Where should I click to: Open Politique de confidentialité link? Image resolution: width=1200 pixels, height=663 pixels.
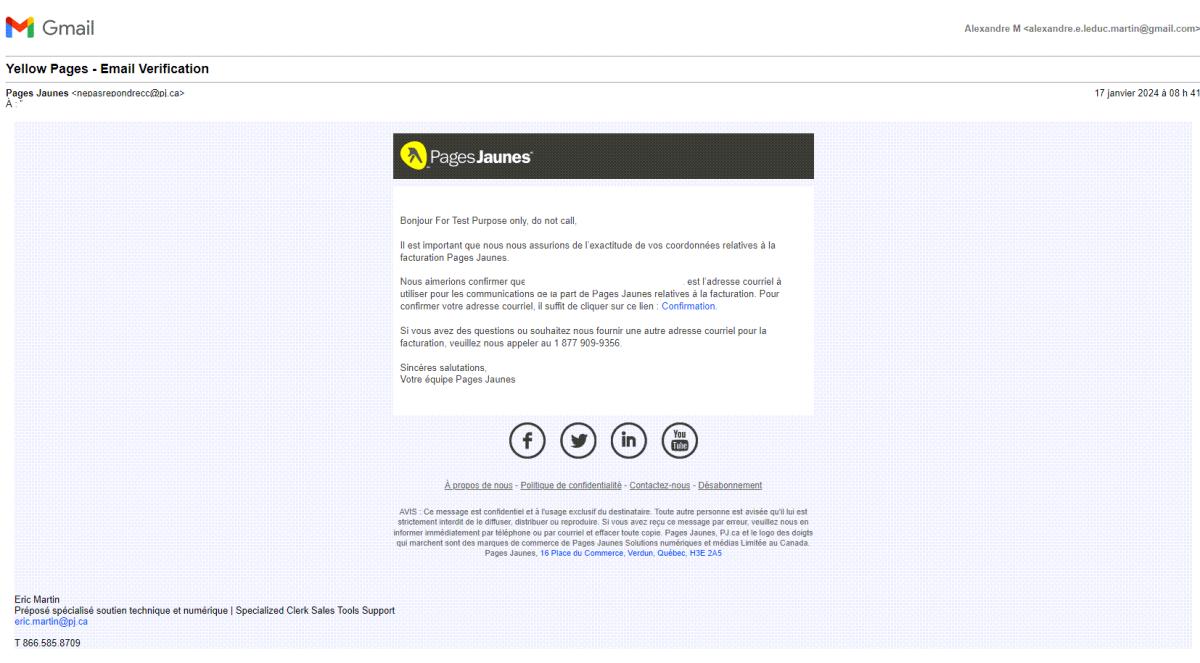tap(571, 485)
